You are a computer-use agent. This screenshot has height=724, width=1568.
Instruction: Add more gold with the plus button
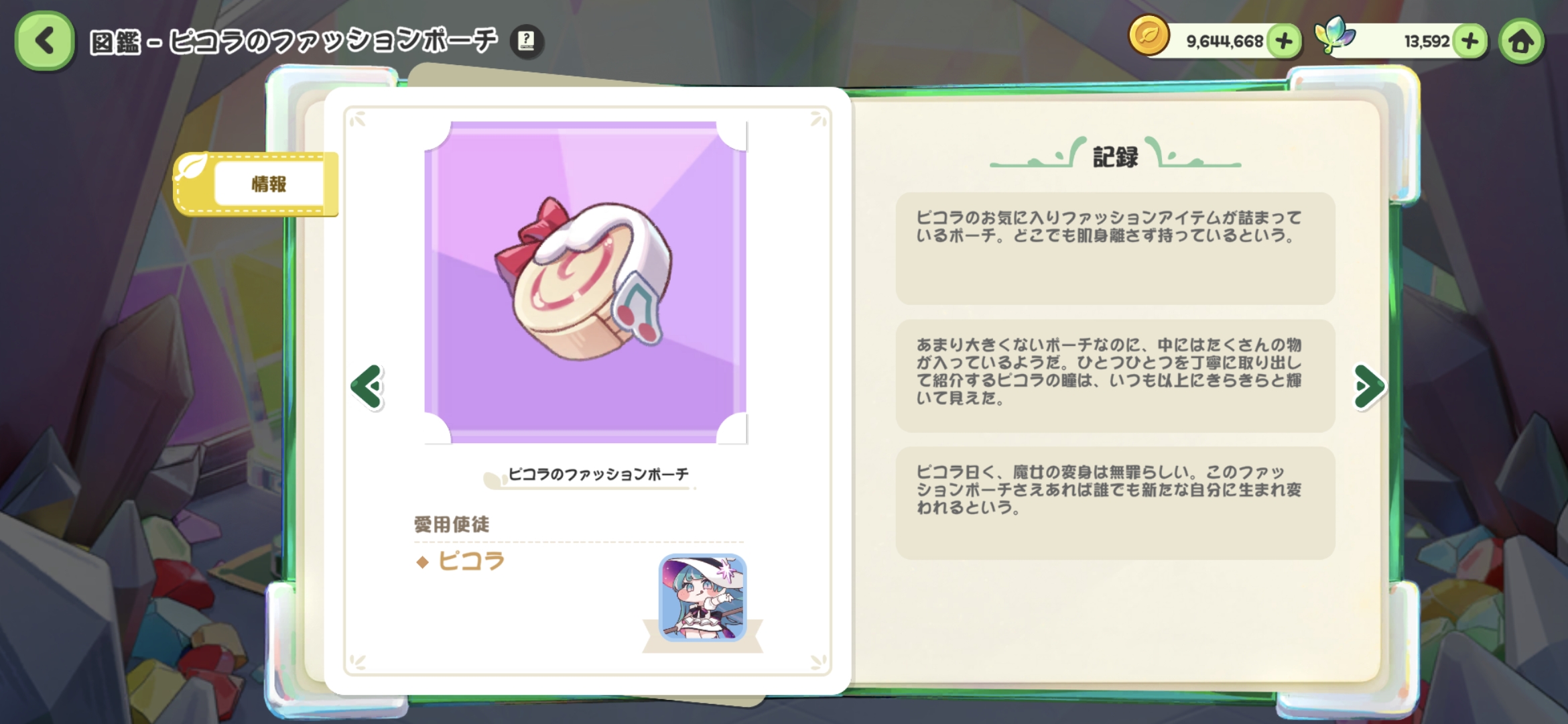1284,42
